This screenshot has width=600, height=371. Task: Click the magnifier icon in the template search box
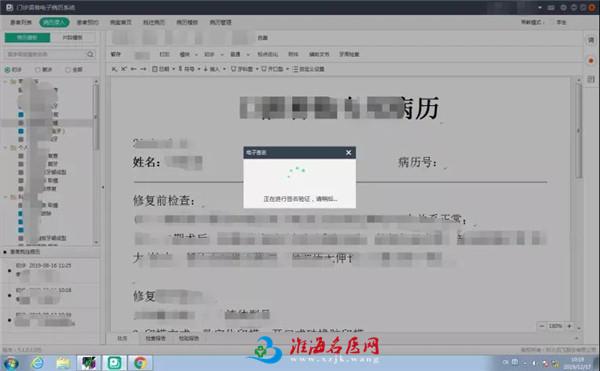pyautogui.click(x=90, y=54)
